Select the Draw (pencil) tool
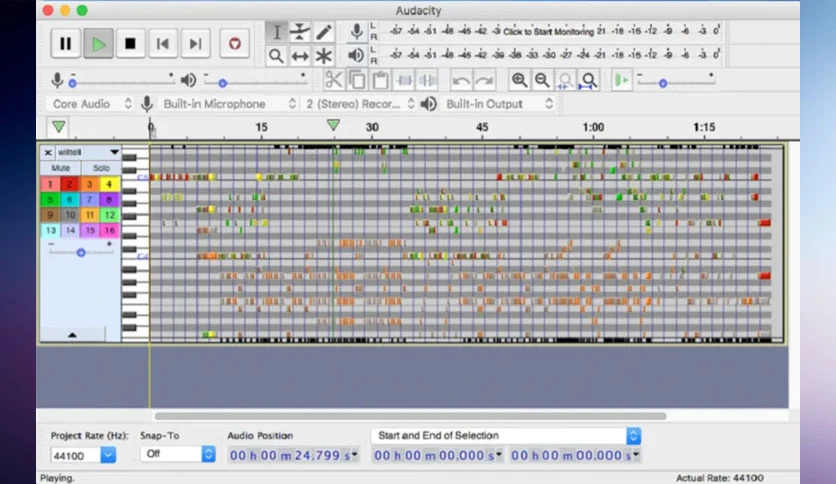The image size is (836, 484). pyautogui.click(x=323, y=32)
